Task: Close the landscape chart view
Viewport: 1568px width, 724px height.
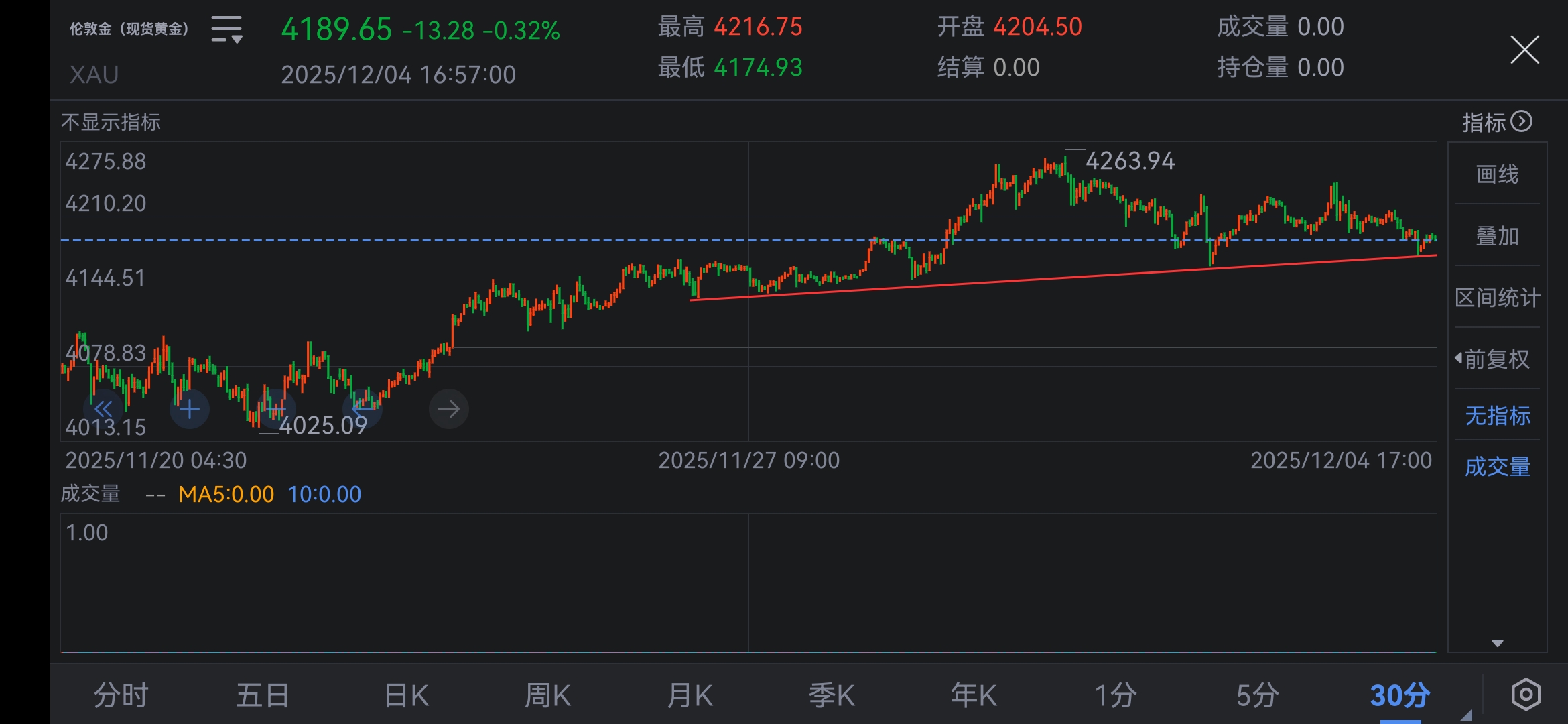Action: pos(1524,50)
